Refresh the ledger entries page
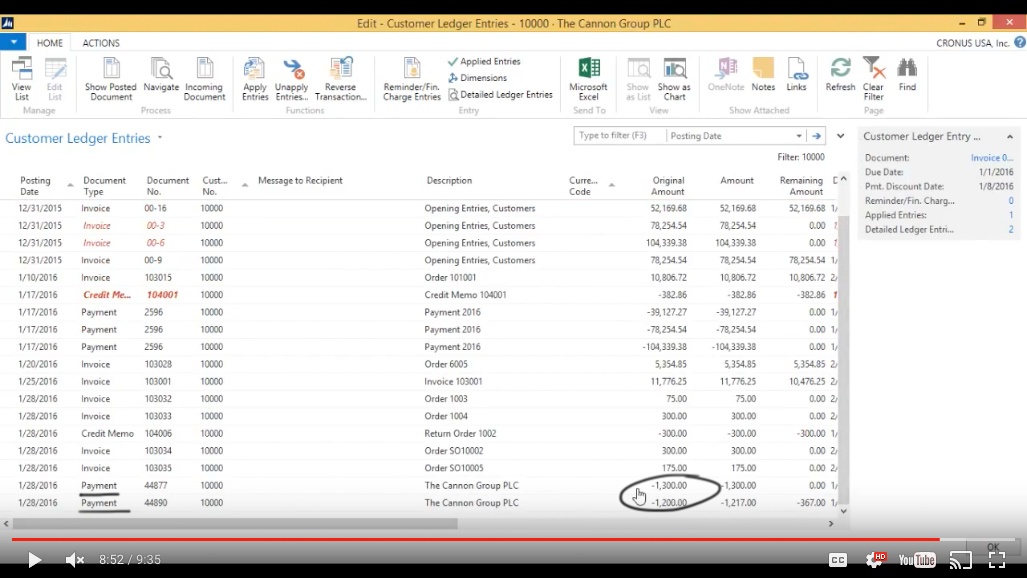 point(840,75)
